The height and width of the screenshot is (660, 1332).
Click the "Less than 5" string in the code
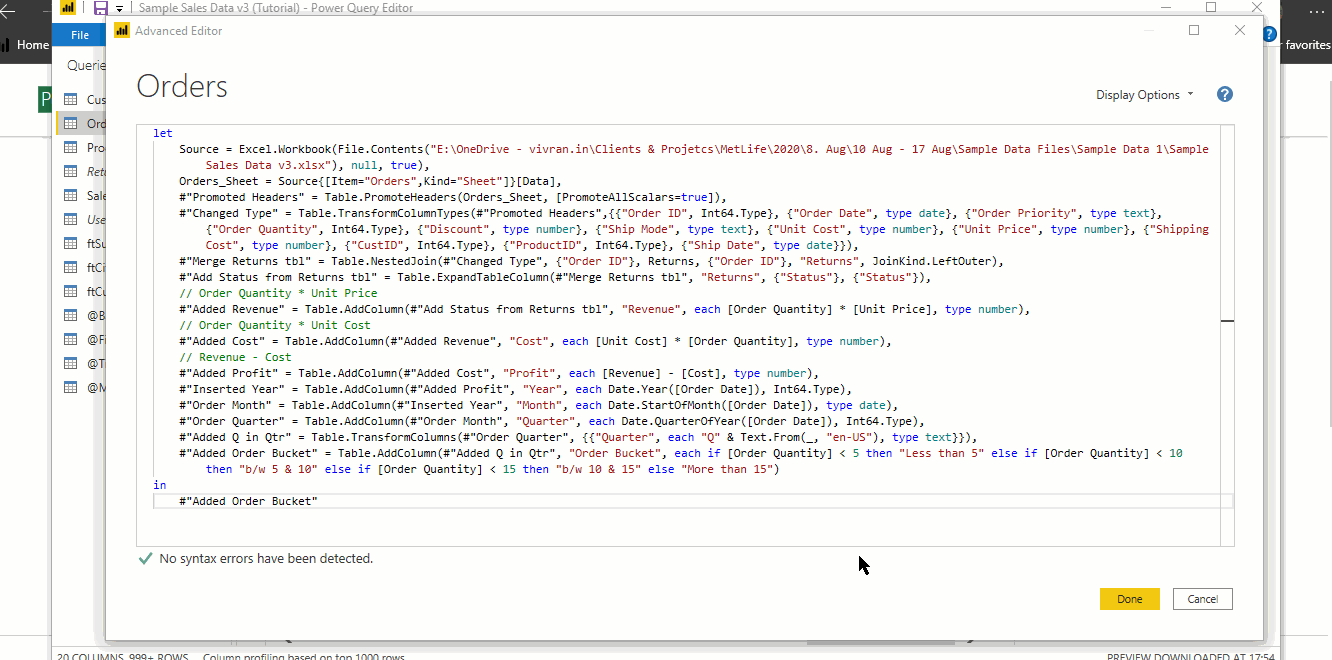point(940,453)
